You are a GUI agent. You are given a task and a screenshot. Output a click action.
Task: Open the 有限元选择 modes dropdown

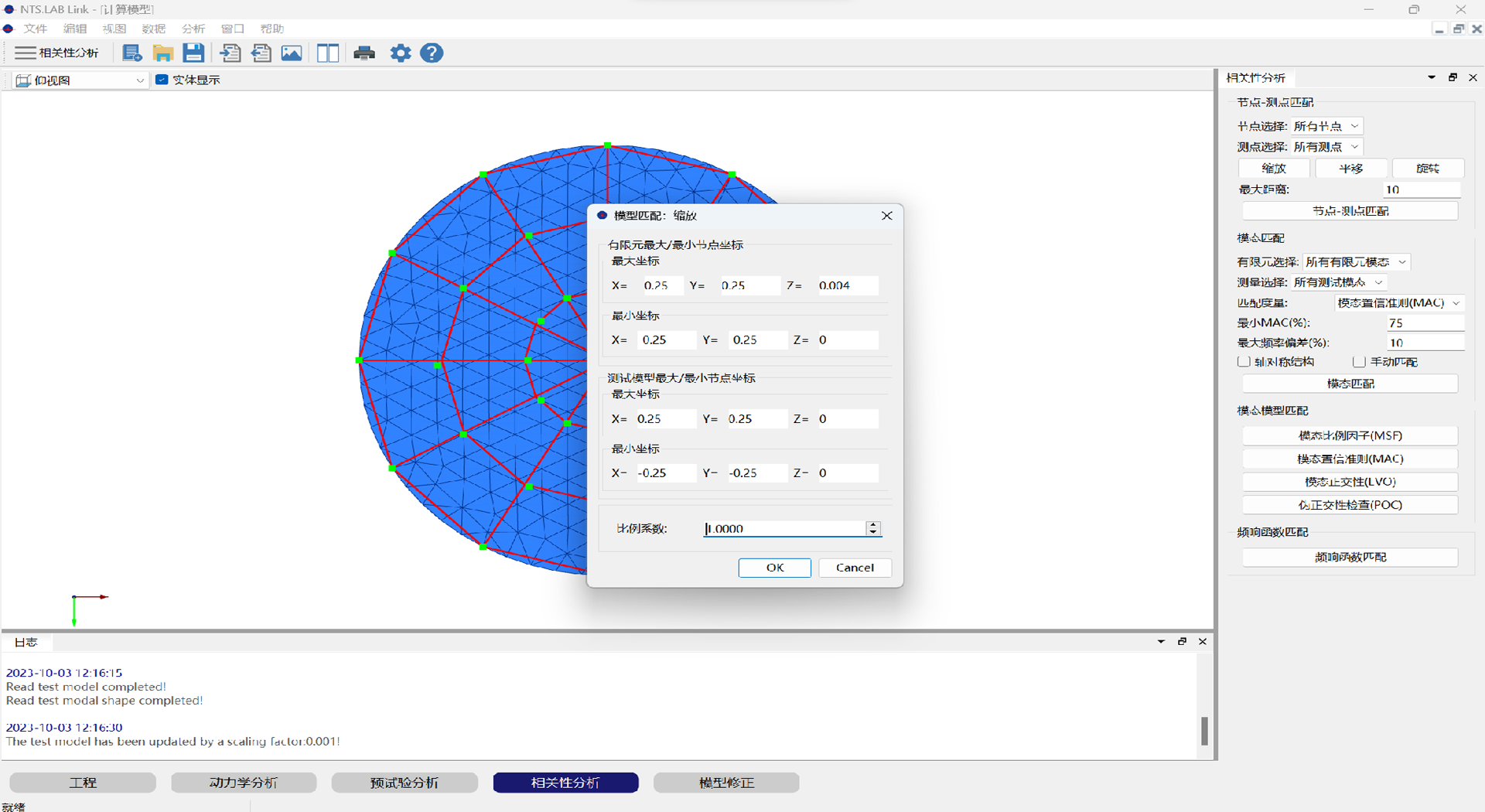coord(1357,262)
